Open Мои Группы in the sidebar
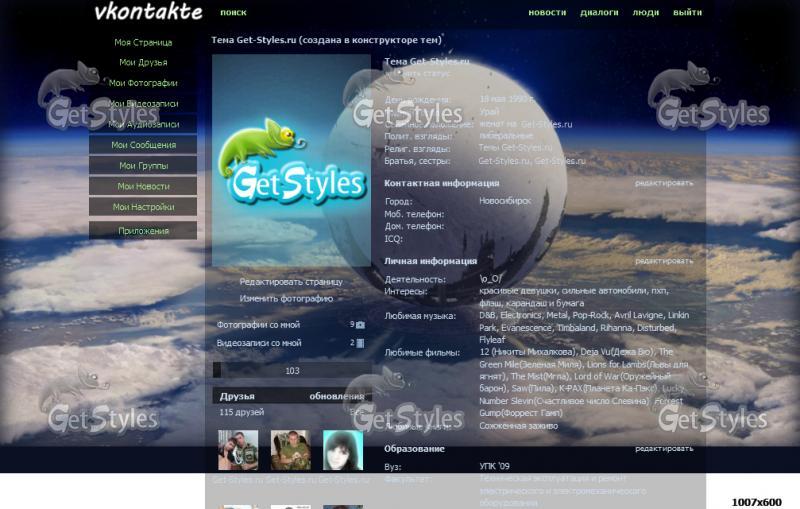This screenshot has height=509, width=800. 143,166
